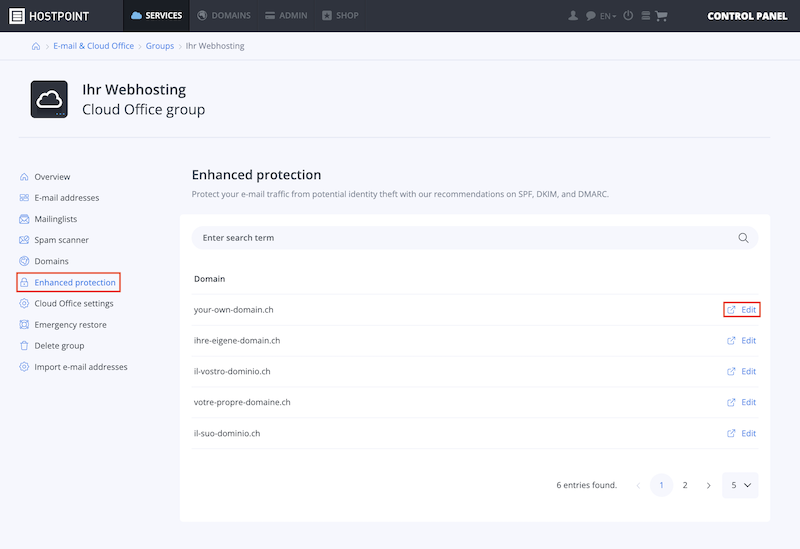The width and height of the screenshot is (800, 549).
Task: Open the Domains tab
Action: point(223,15)
